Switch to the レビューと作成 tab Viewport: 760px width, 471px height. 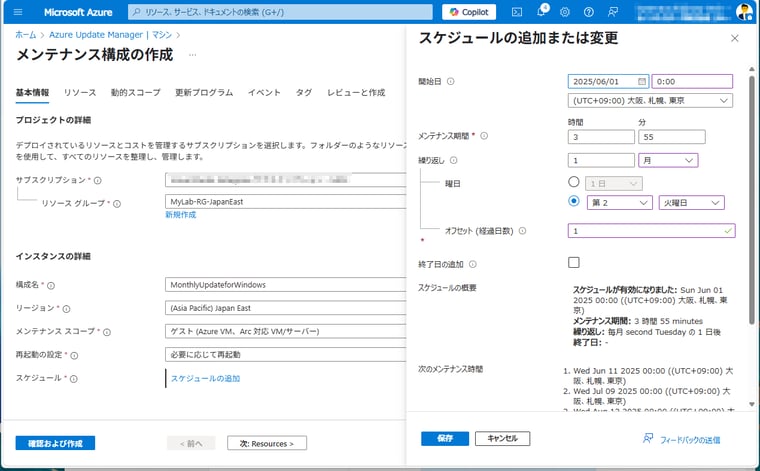coord(356,93)
